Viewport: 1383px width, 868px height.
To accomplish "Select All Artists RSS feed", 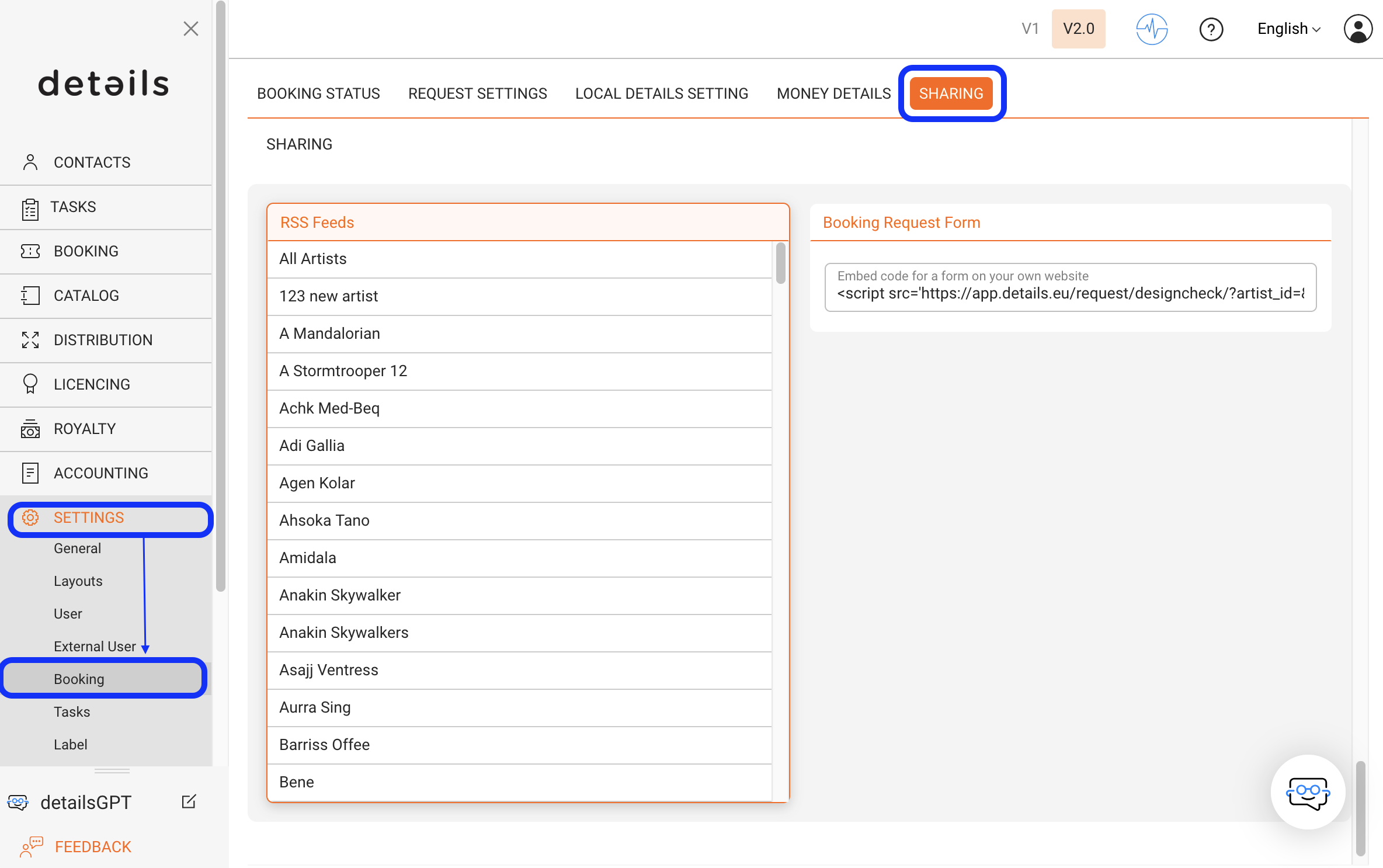I will click(519, 259).
